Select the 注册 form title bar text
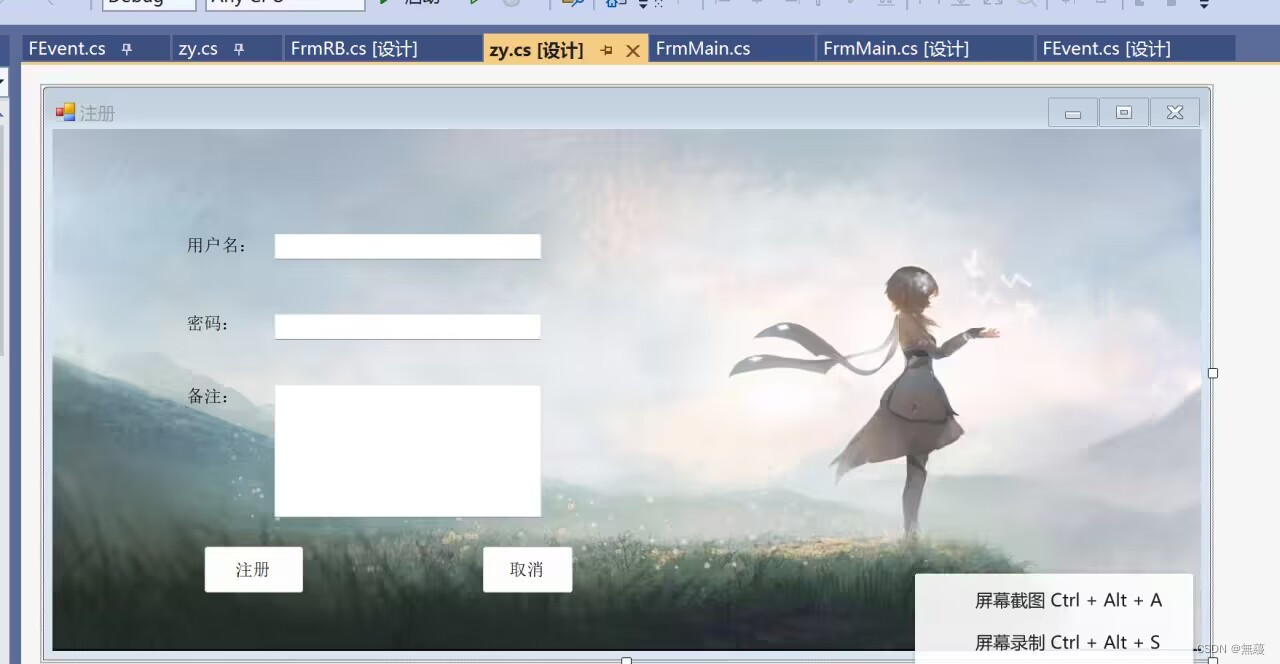 (97, 114)
